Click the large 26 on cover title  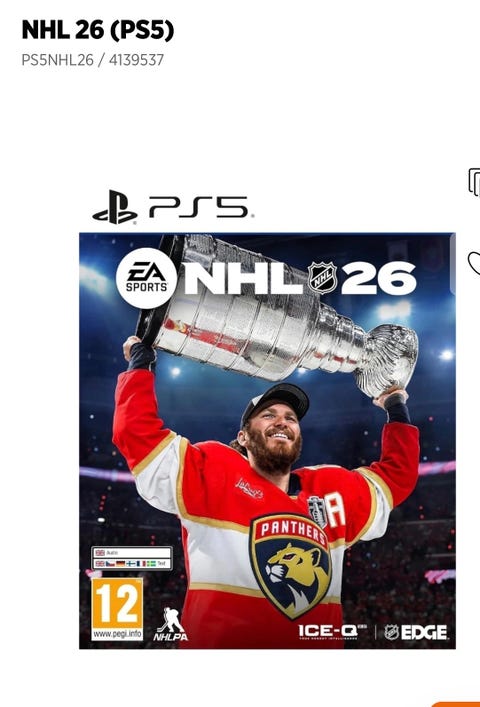[x=378, y=278]
